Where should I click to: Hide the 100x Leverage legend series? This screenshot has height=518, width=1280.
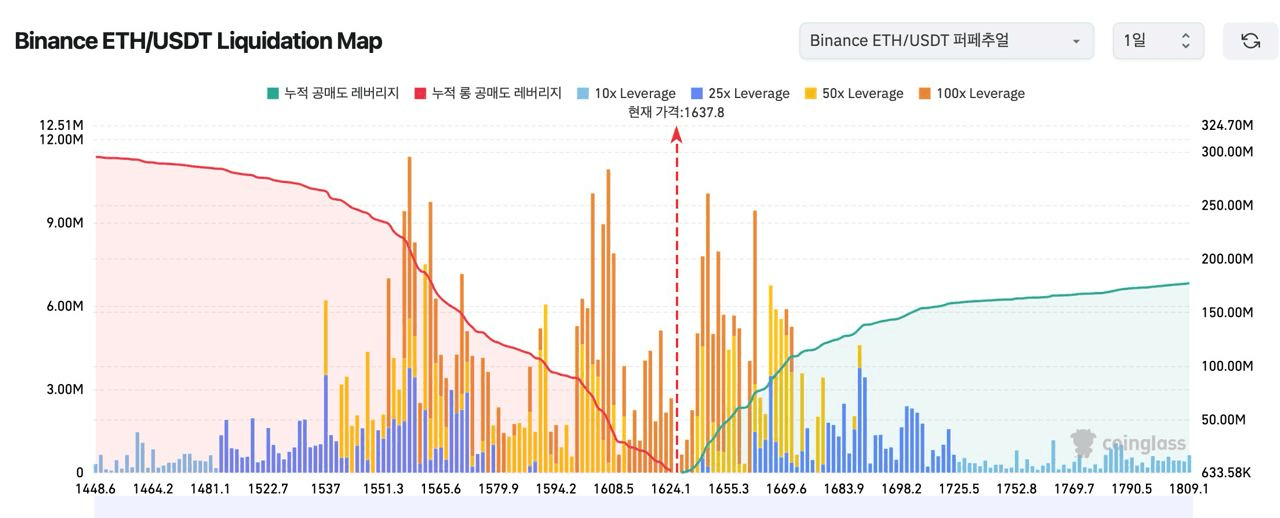(975, 93)
